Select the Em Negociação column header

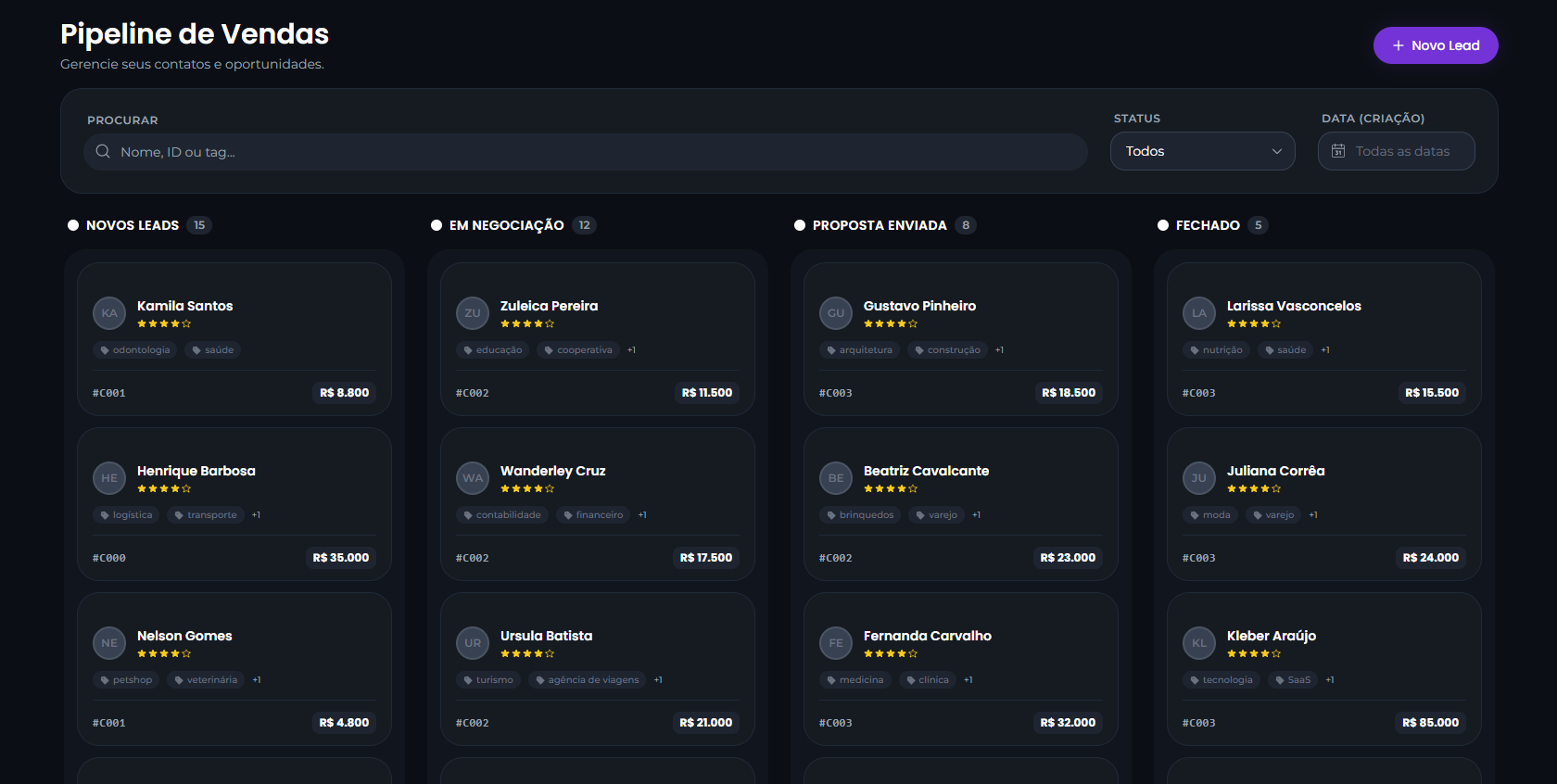coord(506,225)
